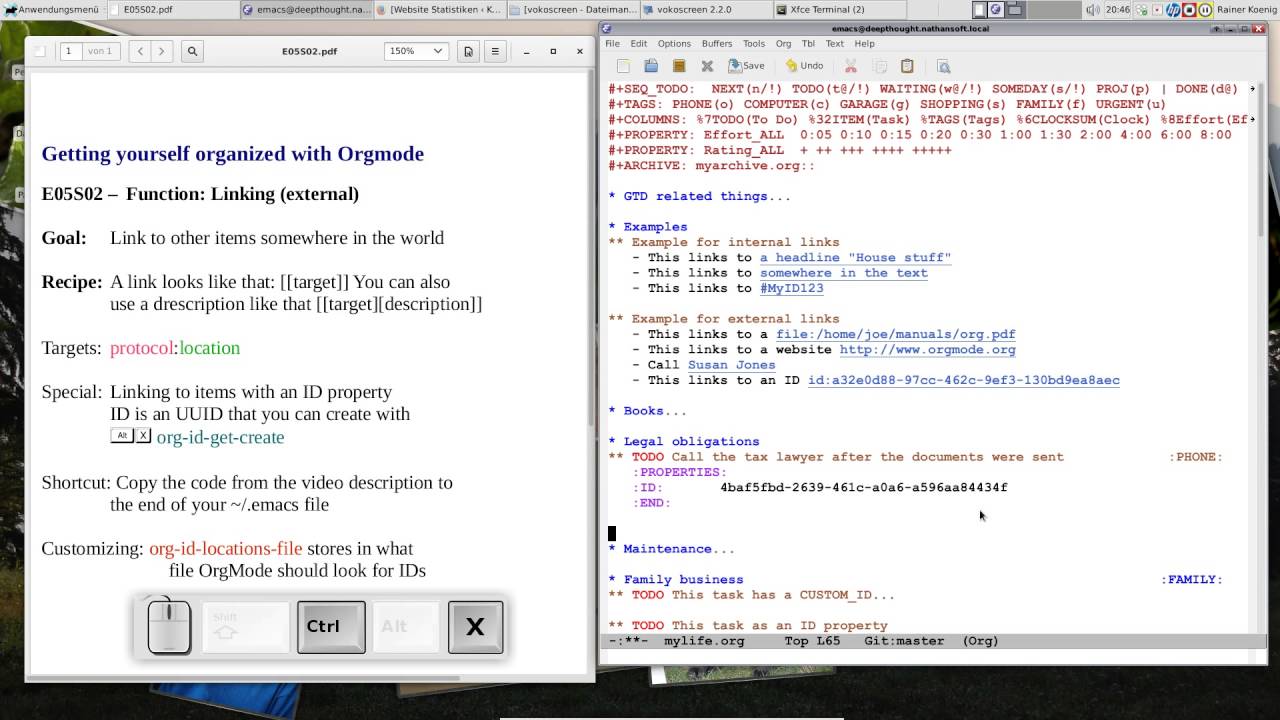
Task: Go to previous page in PDF viewer
Action: coord(141,51)
